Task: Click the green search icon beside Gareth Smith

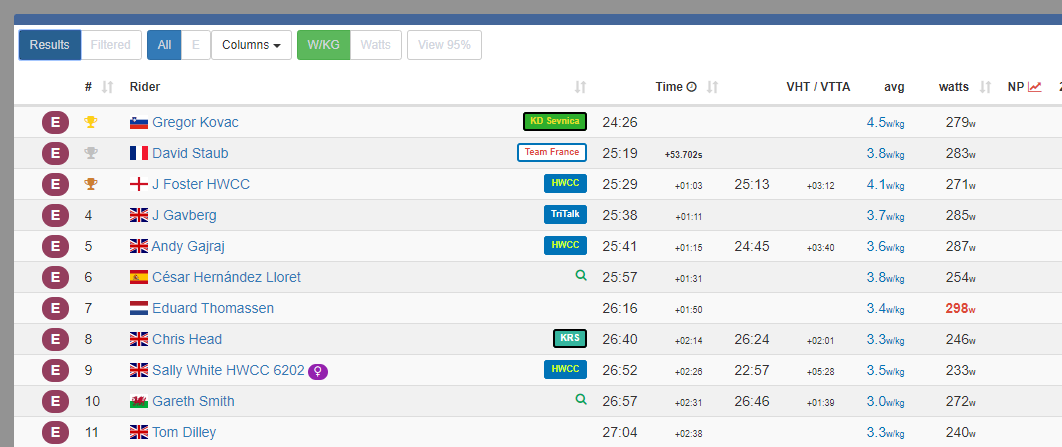Action: tap(580, 400)
